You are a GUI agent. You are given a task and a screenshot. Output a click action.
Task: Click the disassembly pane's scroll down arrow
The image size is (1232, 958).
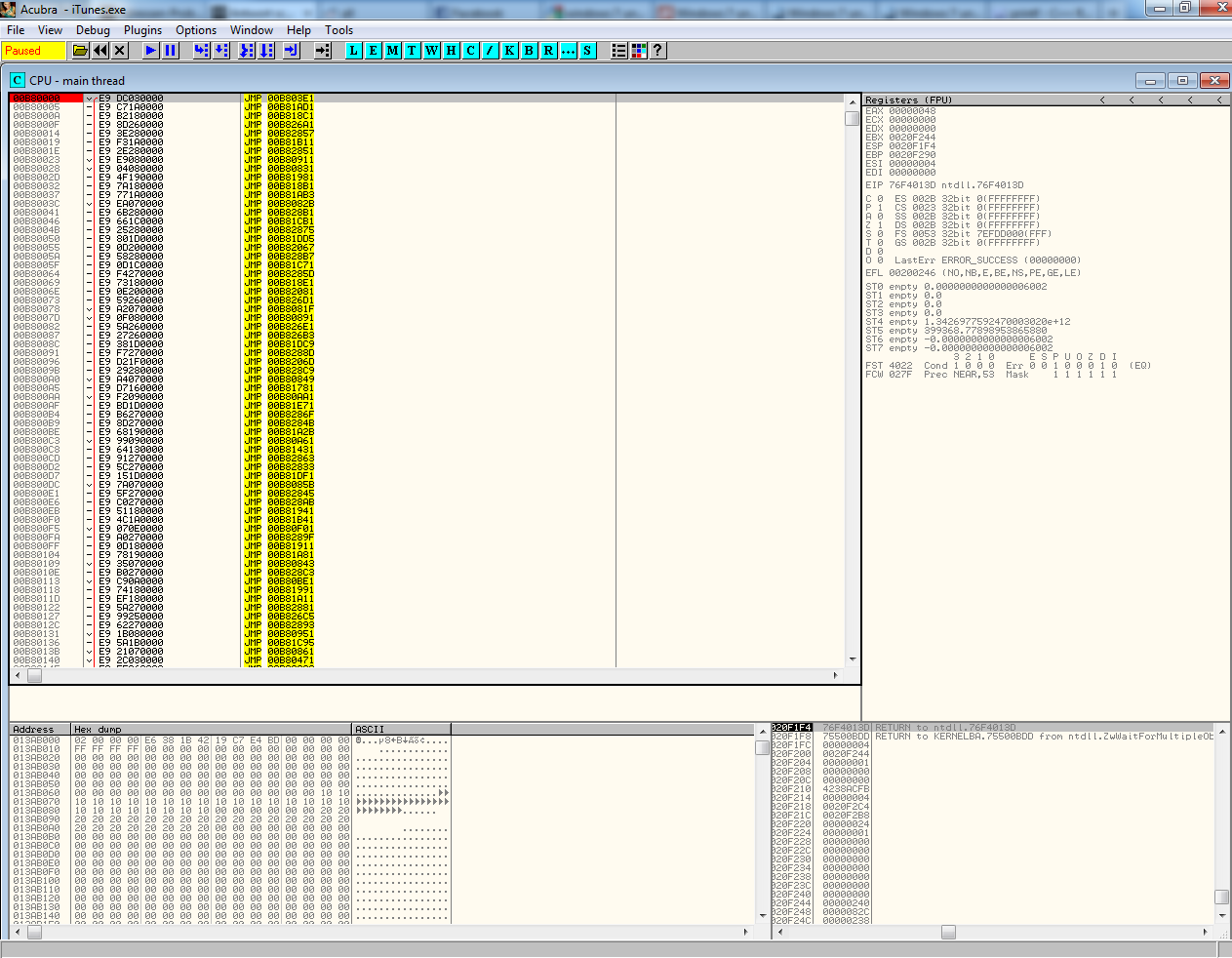(853, 659)
